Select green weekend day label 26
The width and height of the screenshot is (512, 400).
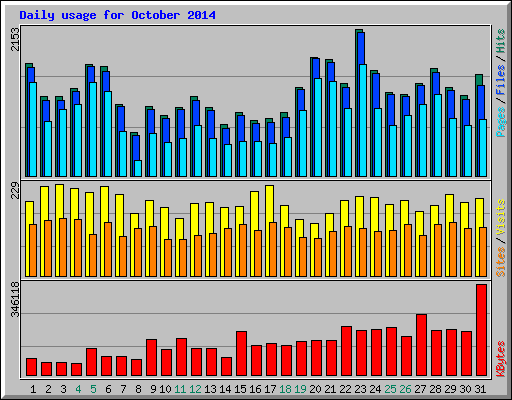405,389
